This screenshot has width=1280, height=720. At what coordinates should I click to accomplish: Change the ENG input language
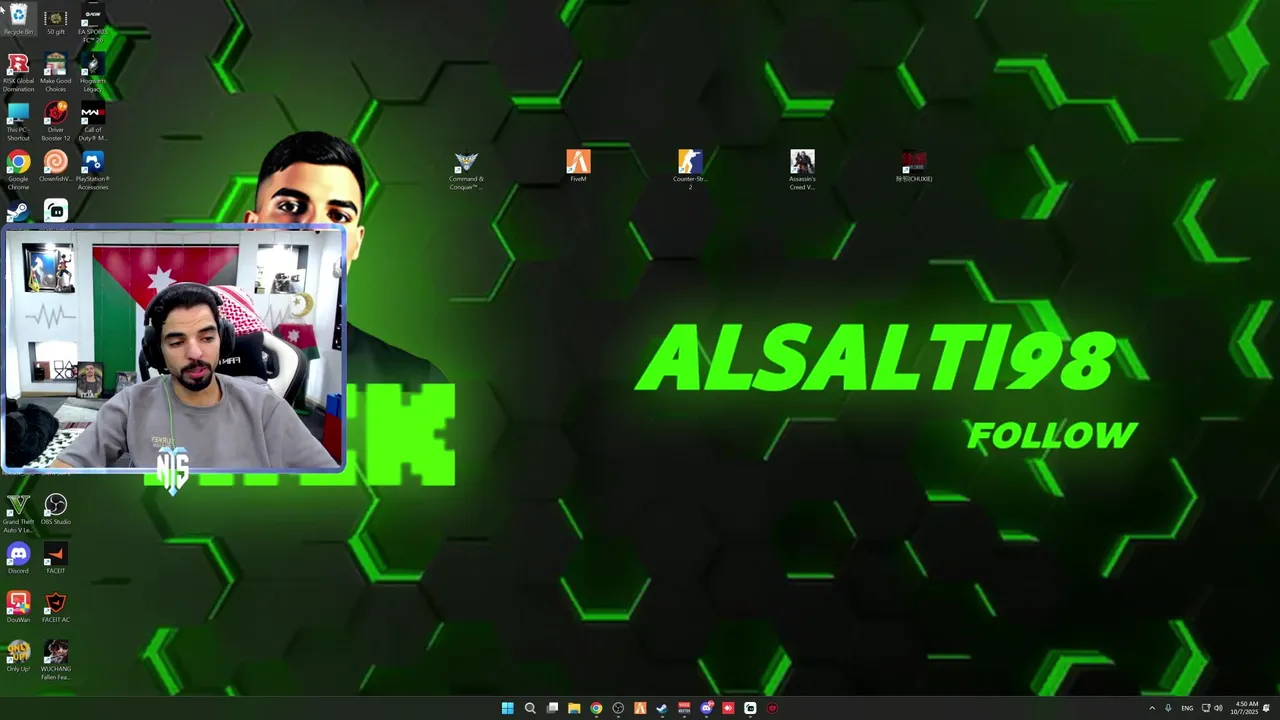1188,708
